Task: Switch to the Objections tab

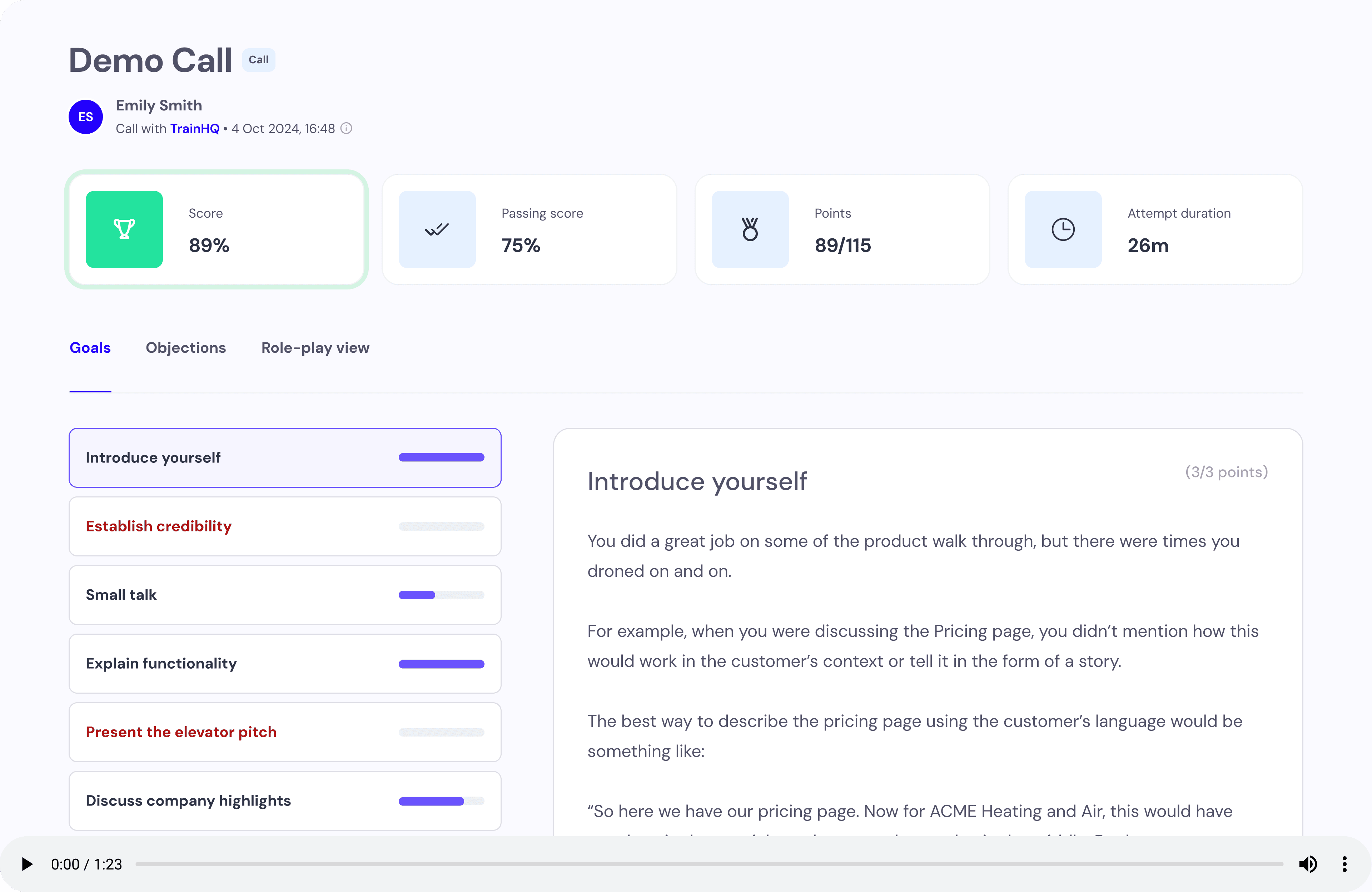Action: click(x=186, y=348)
